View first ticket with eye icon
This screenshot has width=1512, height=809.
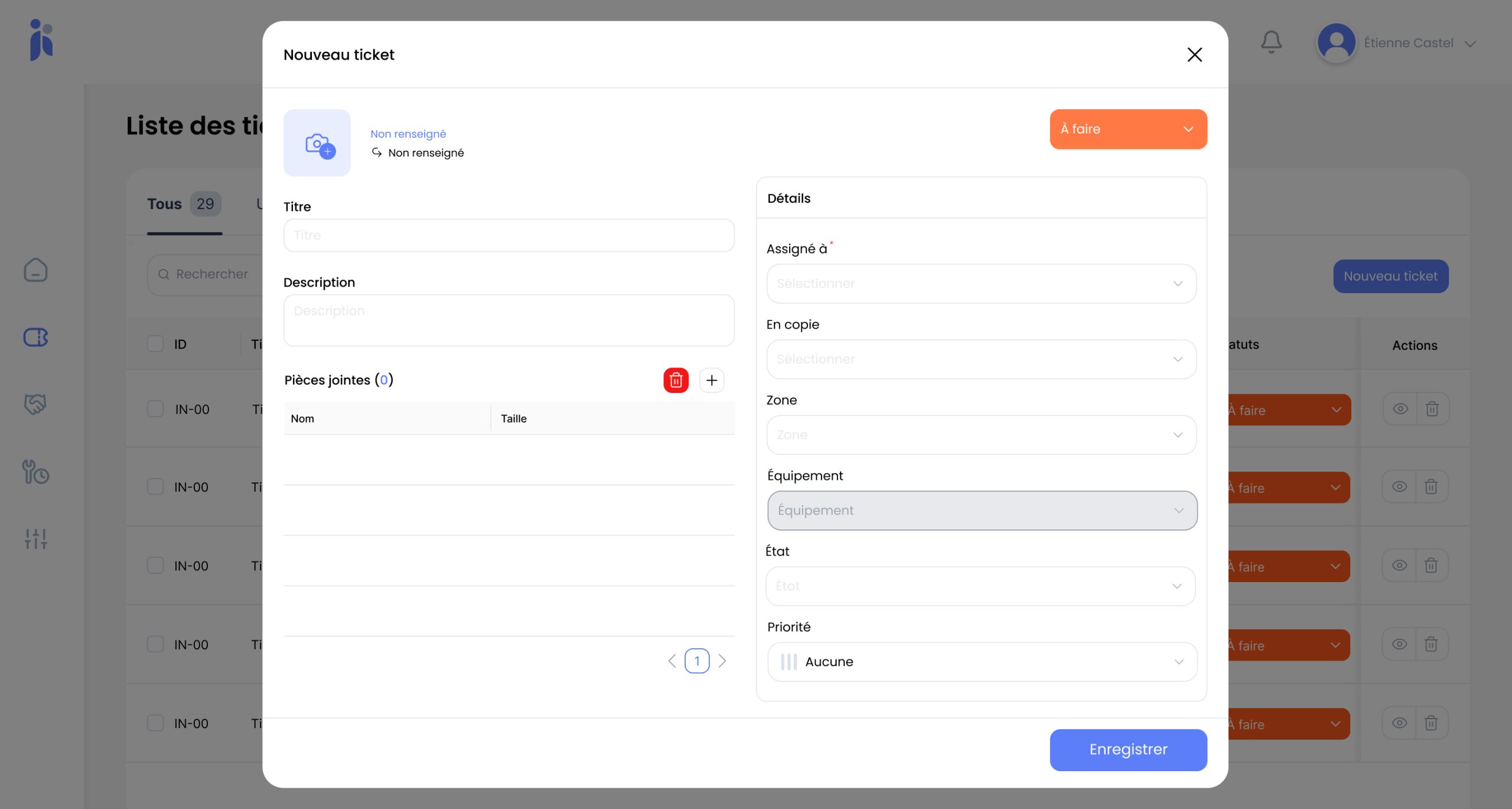1400,409
